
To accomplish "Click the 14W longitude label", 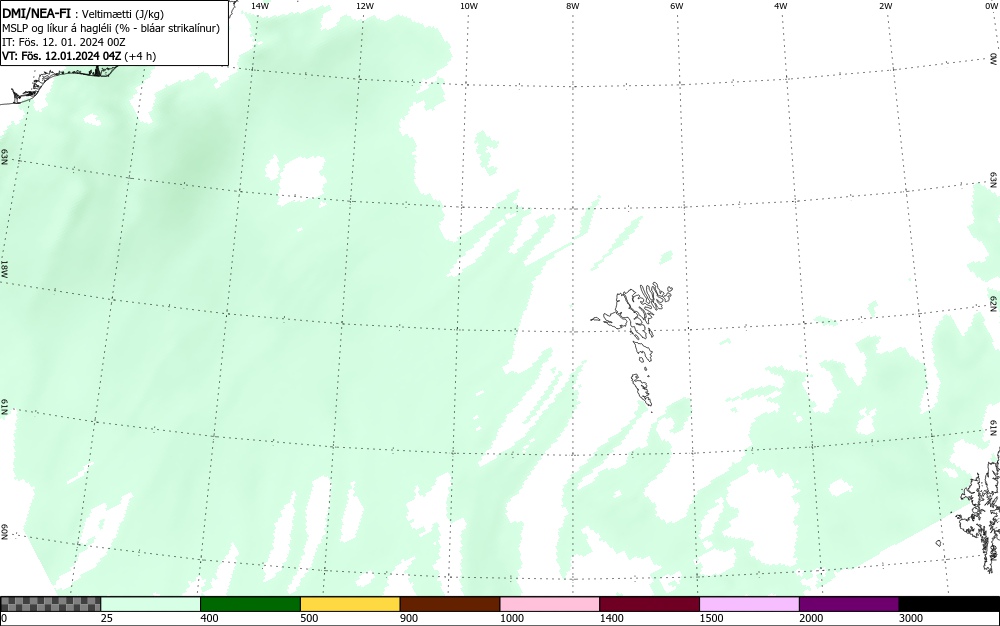I will click(x=260, y=6).
